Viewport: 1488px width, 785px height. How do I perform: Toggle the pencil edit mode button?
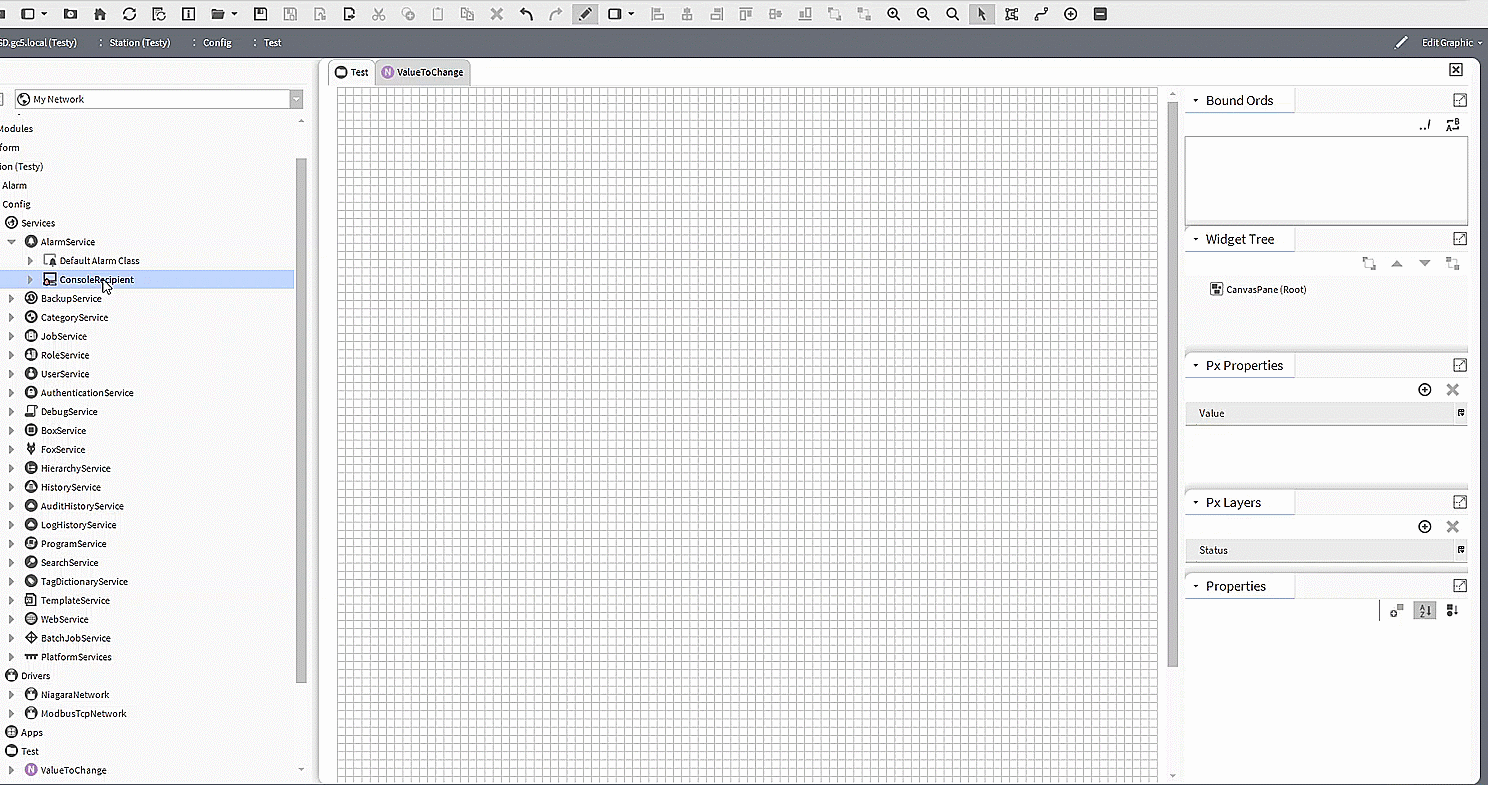pos(586,14)
